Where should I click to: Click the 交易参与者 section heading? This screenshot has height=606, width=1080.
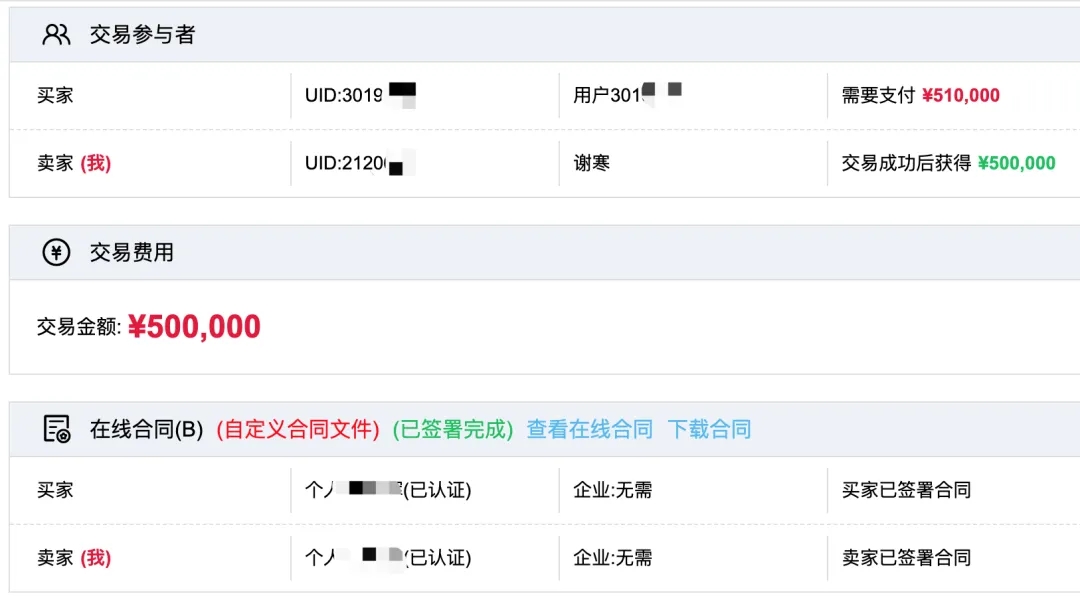(142, 35)
